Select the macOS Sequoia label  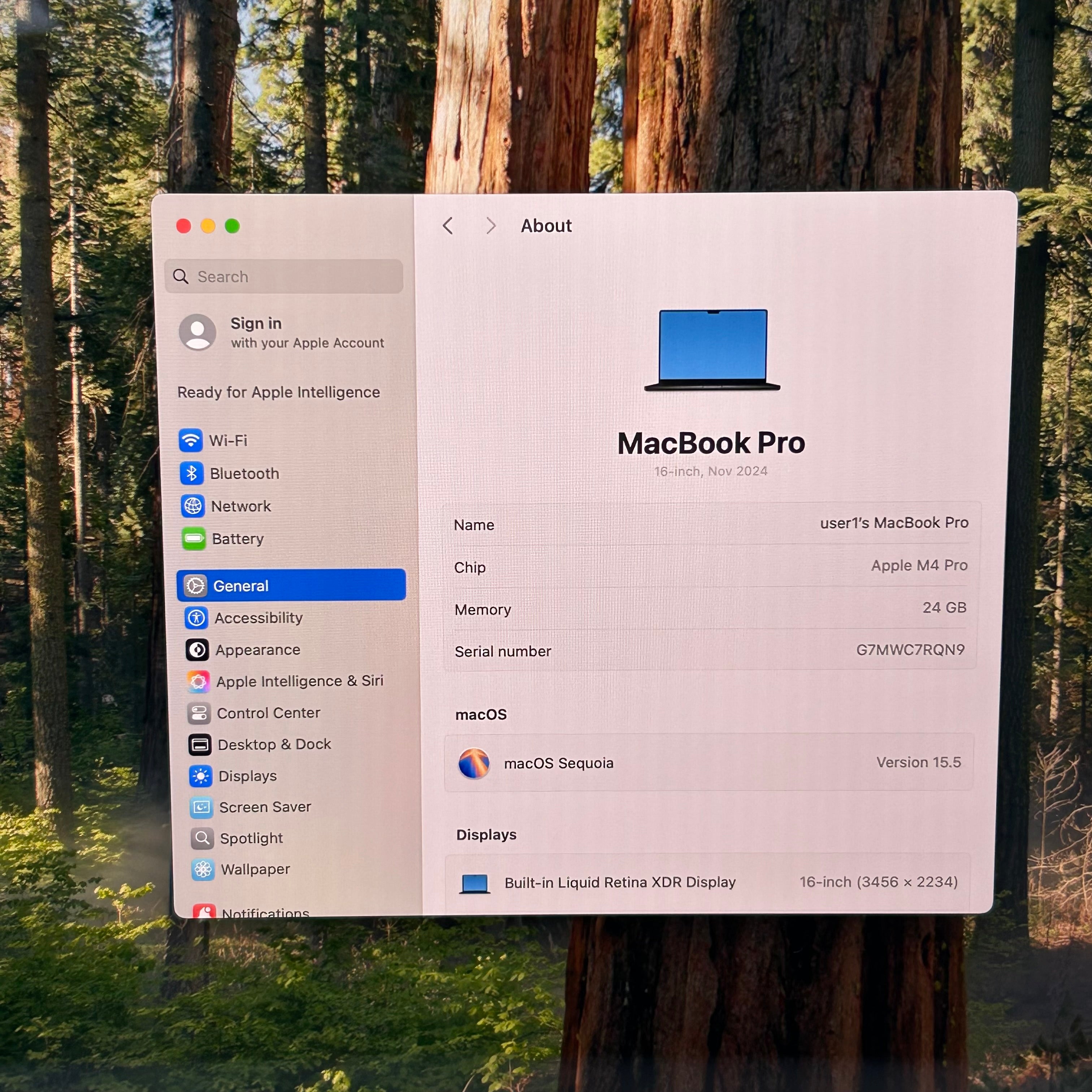click(x=559, y=764)
